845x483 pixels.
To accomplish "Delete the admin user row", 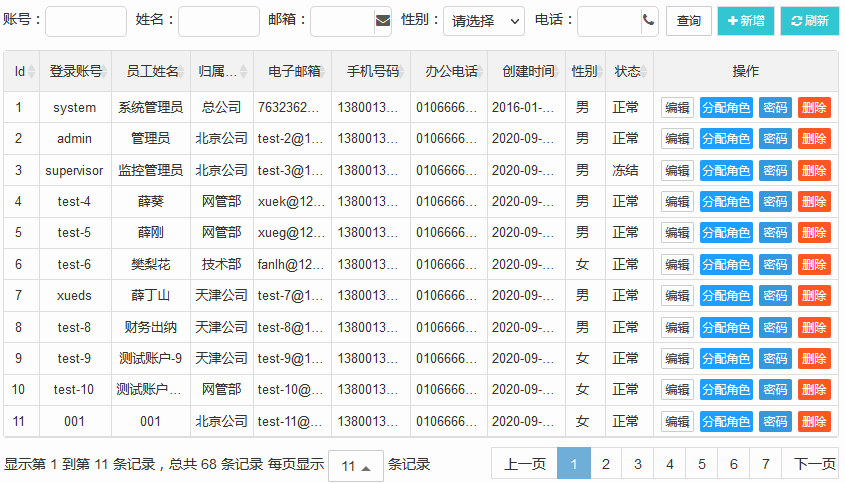I will 814,139.
